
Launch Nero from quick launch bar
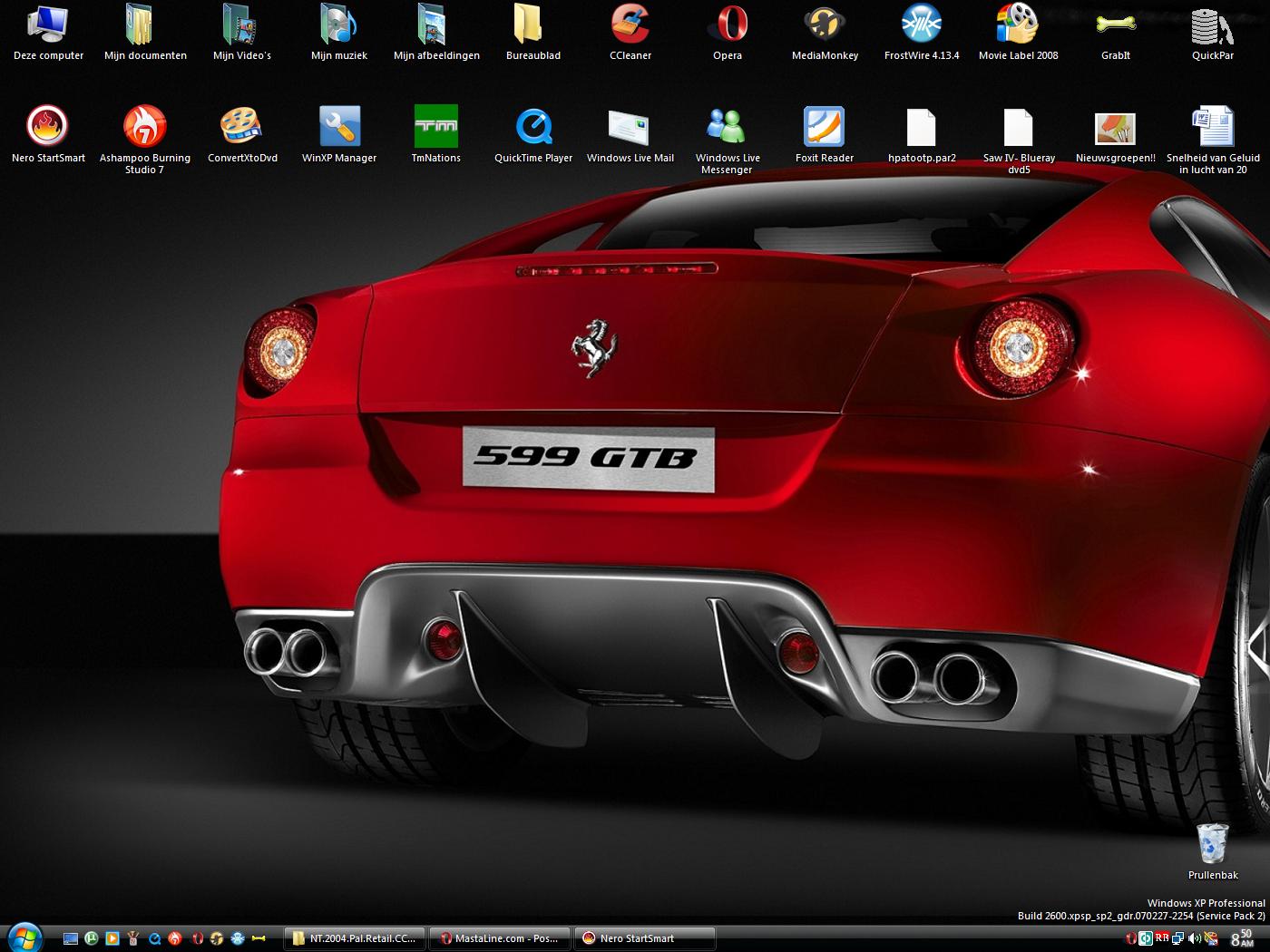tap(175, 938)
